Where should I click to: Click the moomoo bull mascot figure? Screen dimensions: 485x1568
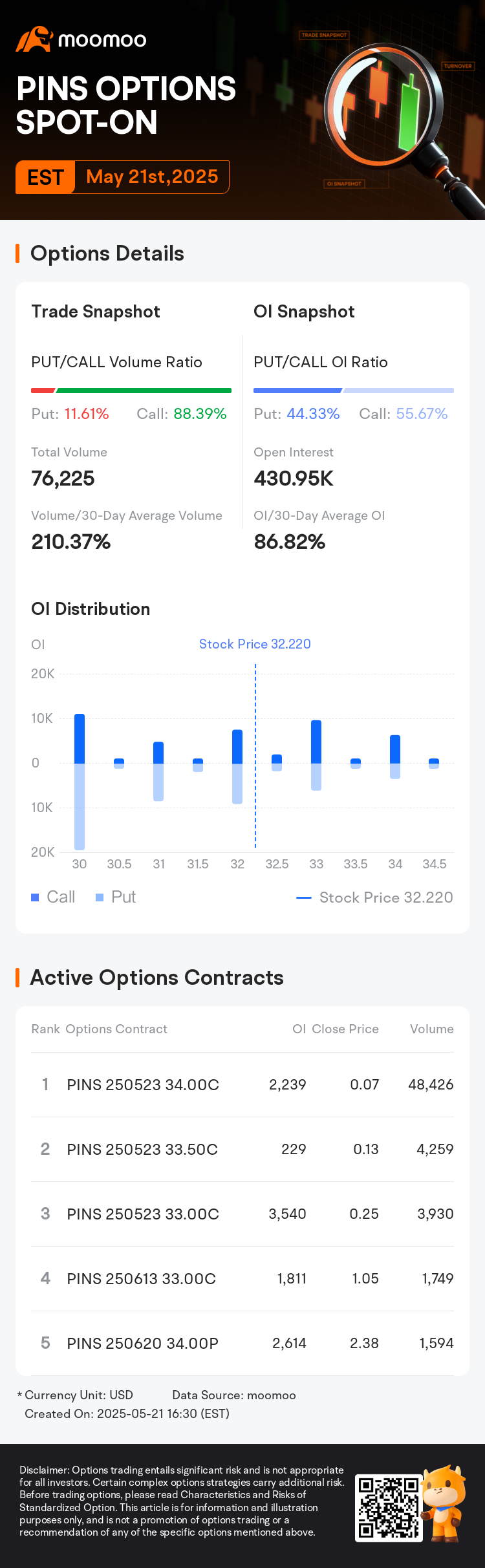(444, 1503)
